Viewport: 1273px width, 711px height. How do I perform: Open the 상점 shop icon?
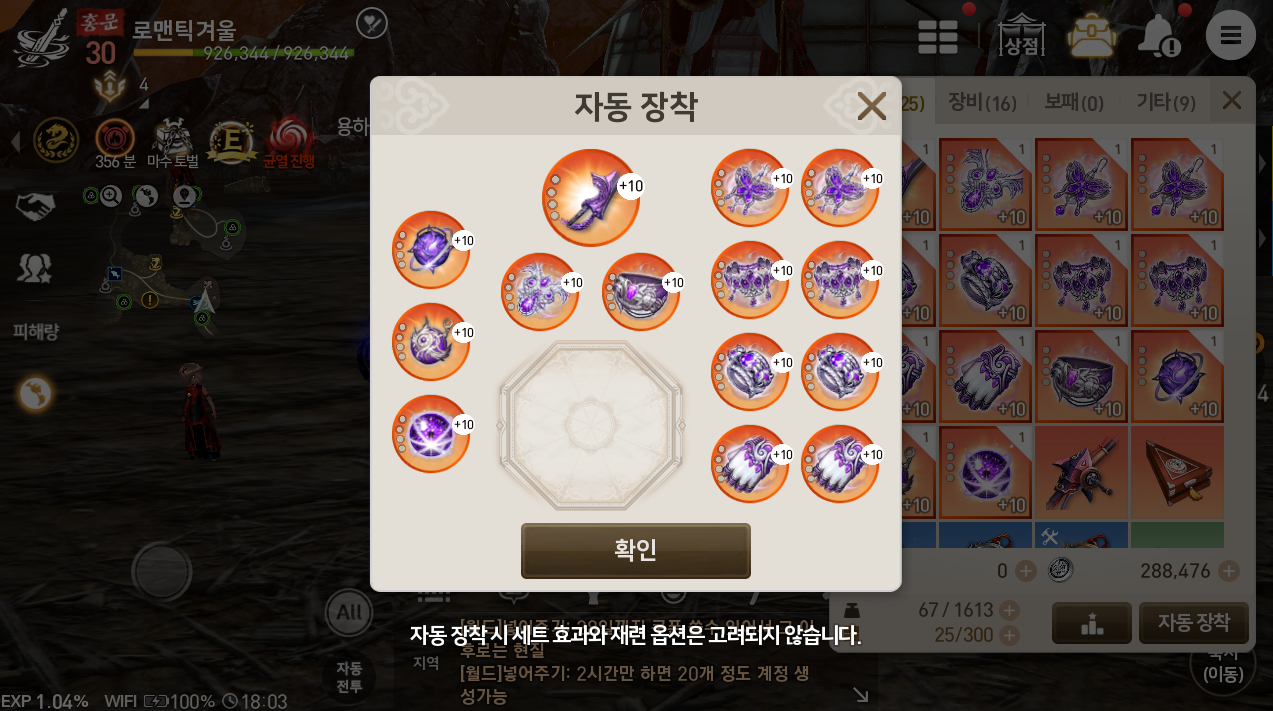pos(1022,36)
